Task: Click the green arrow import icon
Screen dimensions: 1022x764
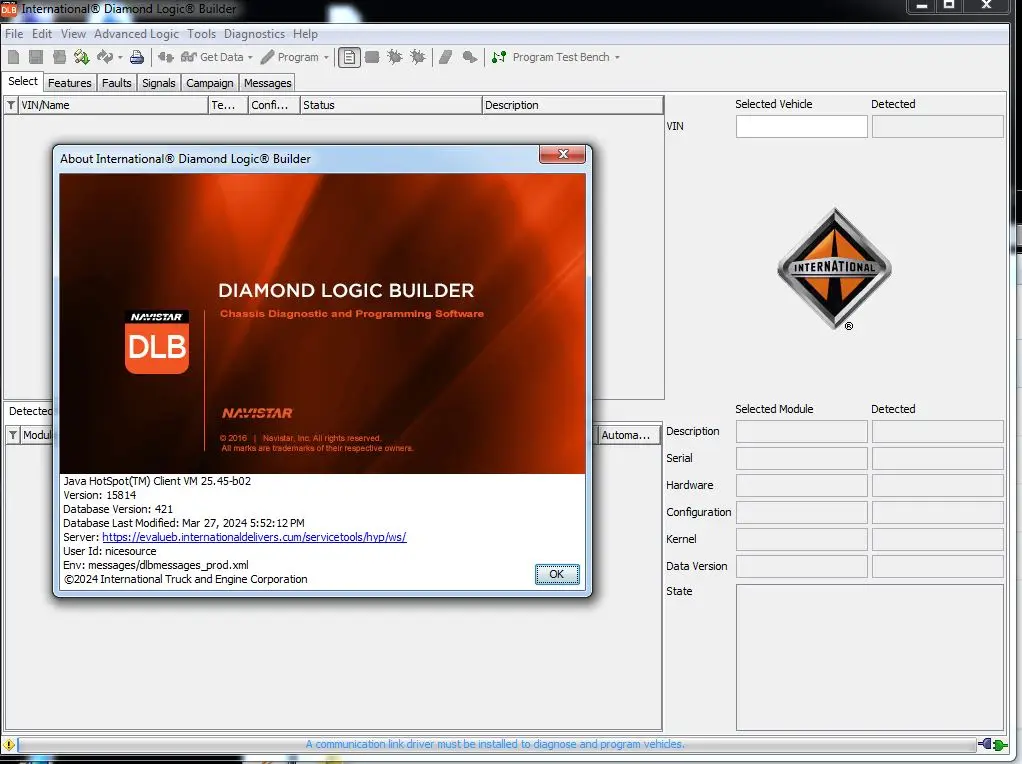Action: click(x=81, y=57)
